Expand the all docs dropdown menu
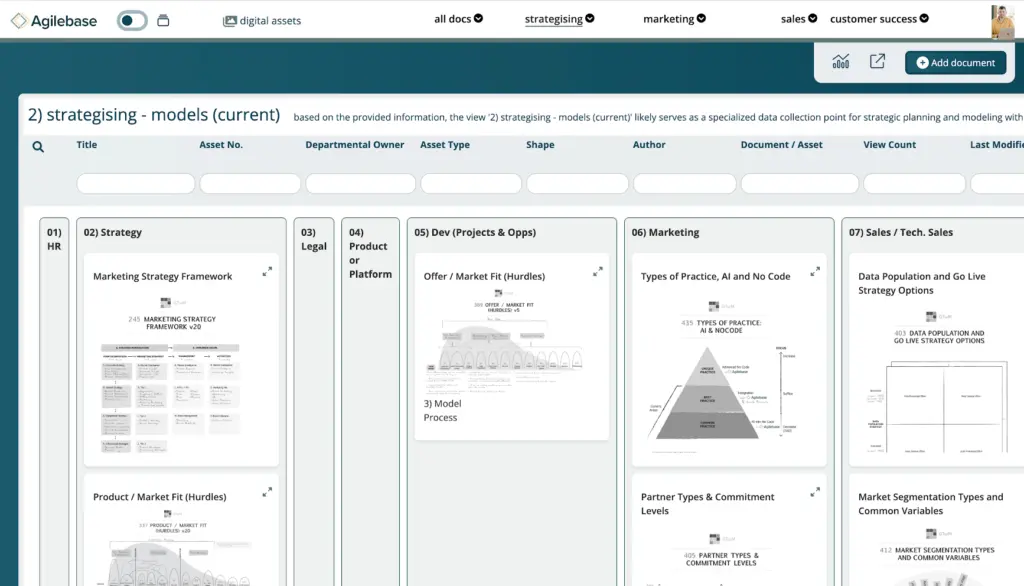Screen dimensions: 1024x586 tap(458, 19)
